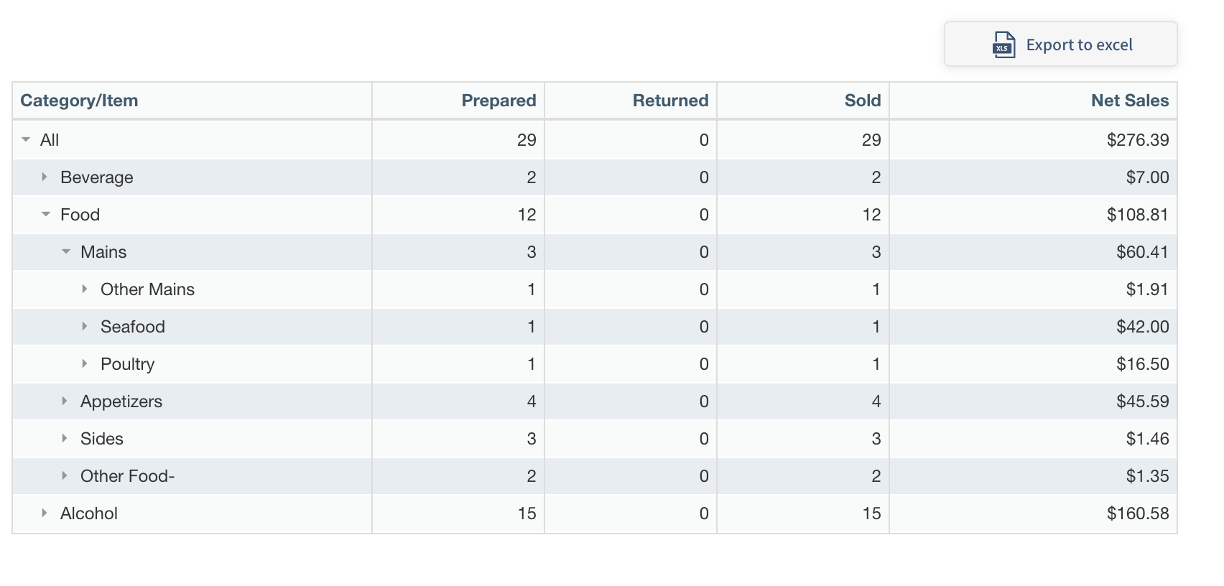Expand the Appetizers subcategory
1224x586 pixels.
click(65, 402)
